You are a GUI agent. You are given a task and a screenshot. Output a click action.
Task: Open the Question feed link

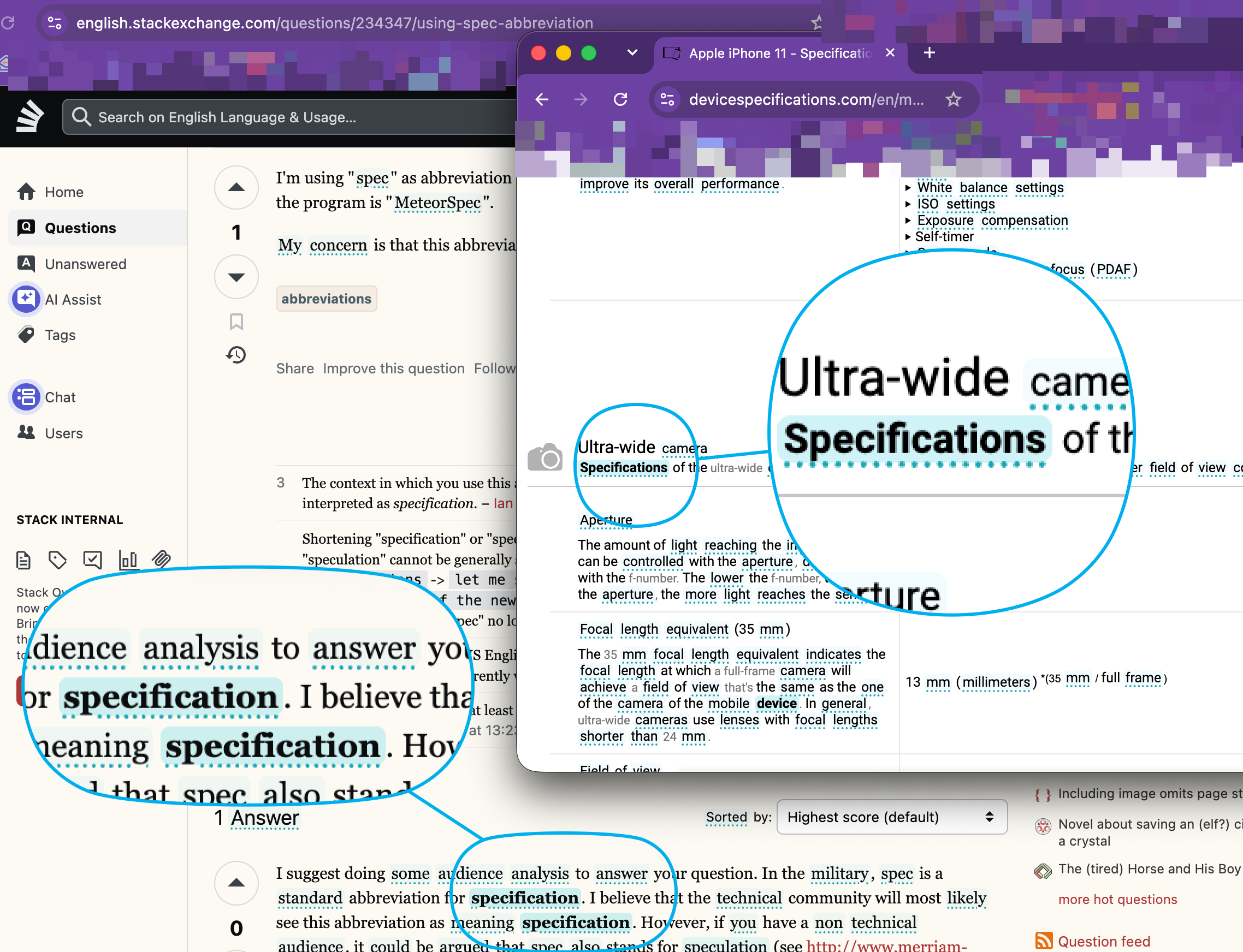click(1104, 941)
